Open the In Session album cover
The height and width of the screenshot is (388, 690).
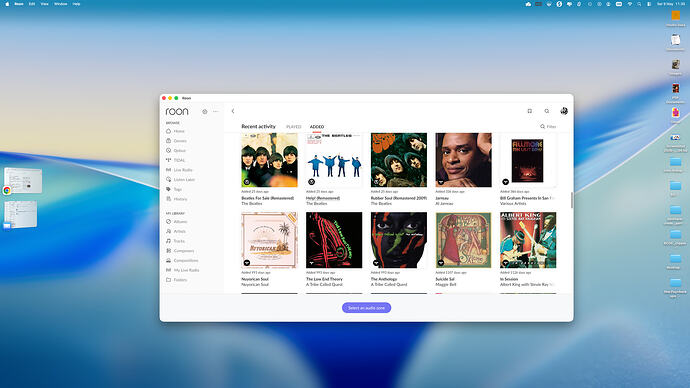[528, 240]
